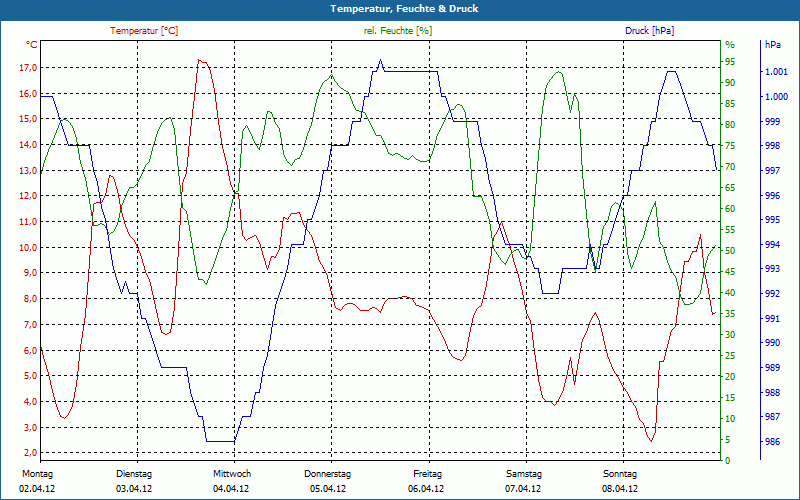Viewport: 800px width, 500px height.
Task: Click the '2,0' temperature axis value
Action: pos(30,453)
